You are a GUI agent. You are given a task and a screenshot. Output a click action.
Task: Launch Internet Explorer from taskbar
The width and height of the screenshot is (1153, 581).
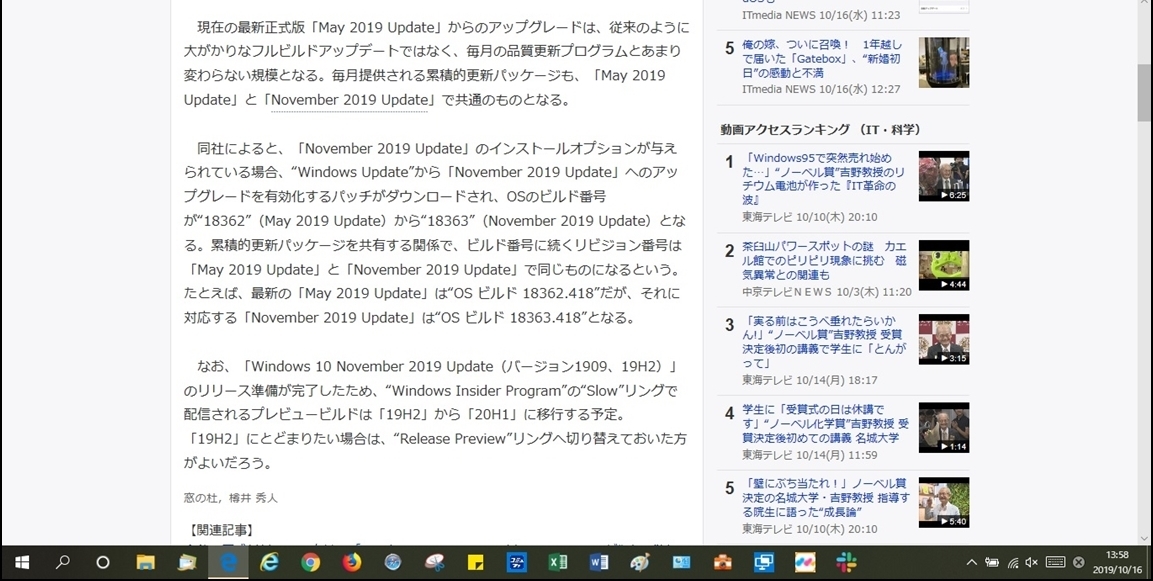[270, 563]
